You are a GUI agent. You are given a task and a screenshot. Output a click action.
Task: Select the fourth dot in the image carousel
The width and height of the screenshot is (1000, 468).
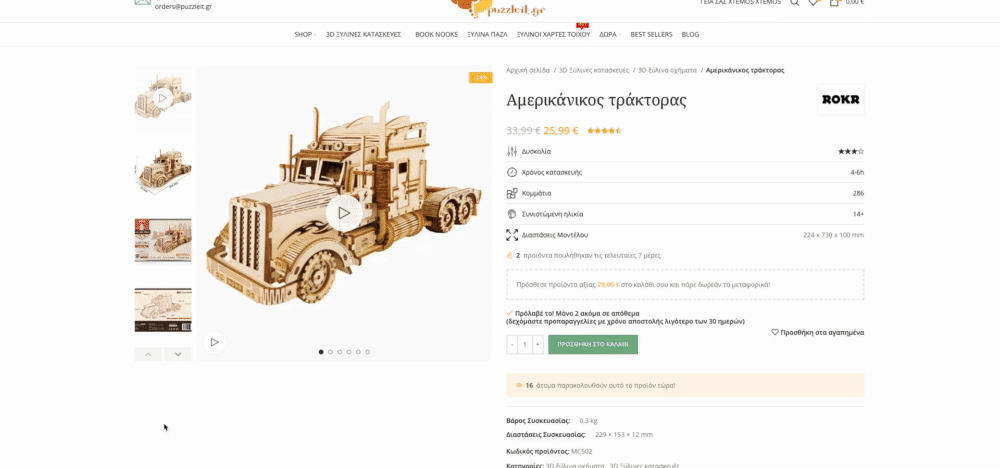tap(349, 352)
